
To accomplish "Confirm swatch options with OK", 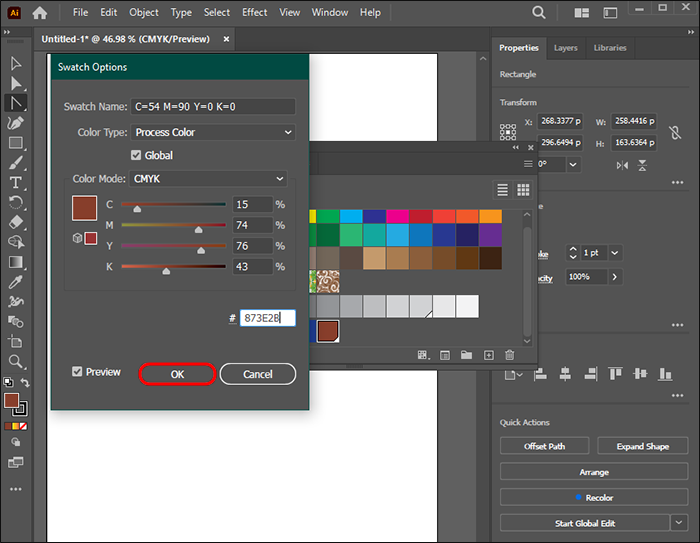I will point(177,374).
